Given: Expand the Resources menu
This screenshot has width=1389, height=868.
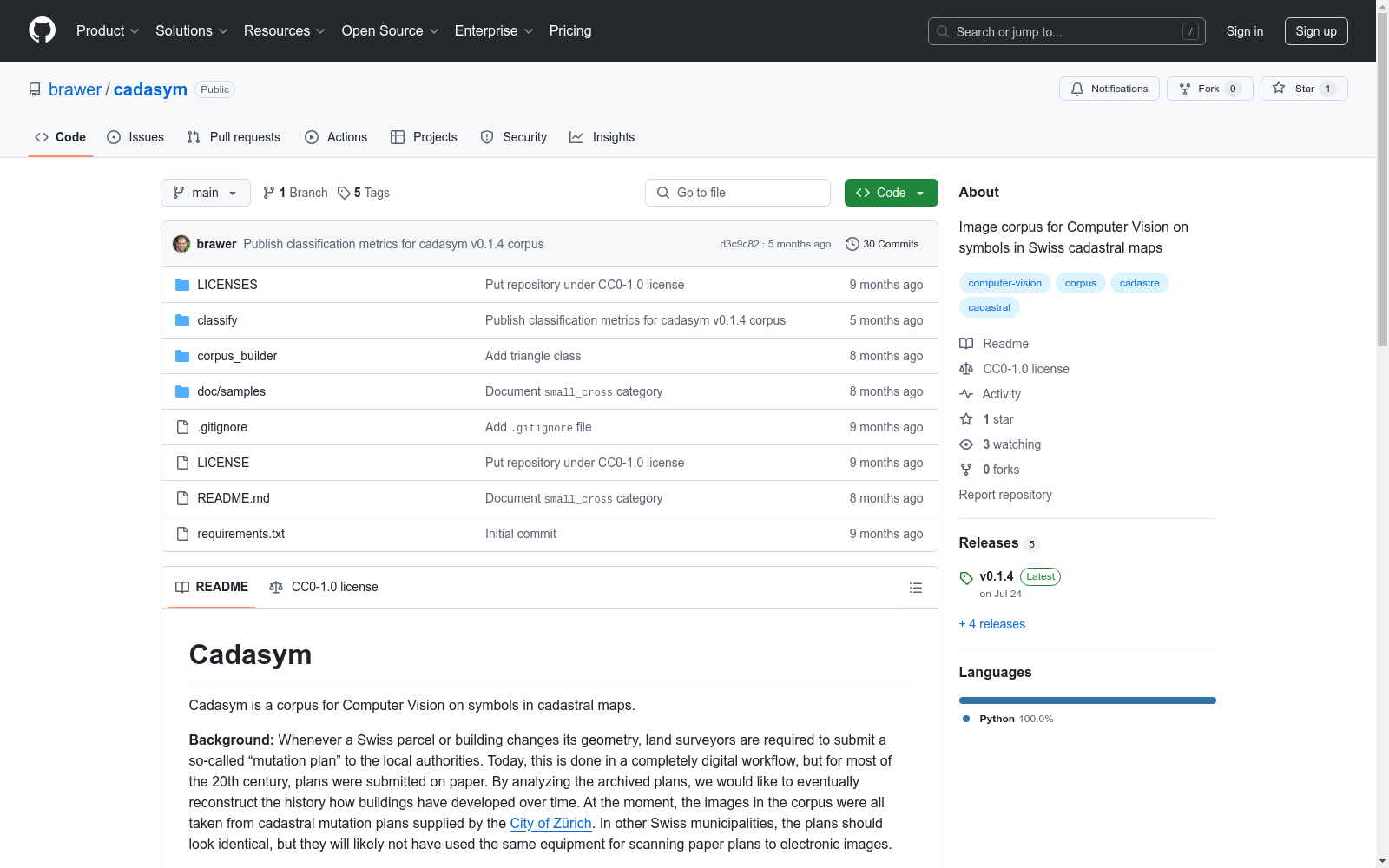Looking at the screenshot, I should pyautogui.click(x=285, y=30).
